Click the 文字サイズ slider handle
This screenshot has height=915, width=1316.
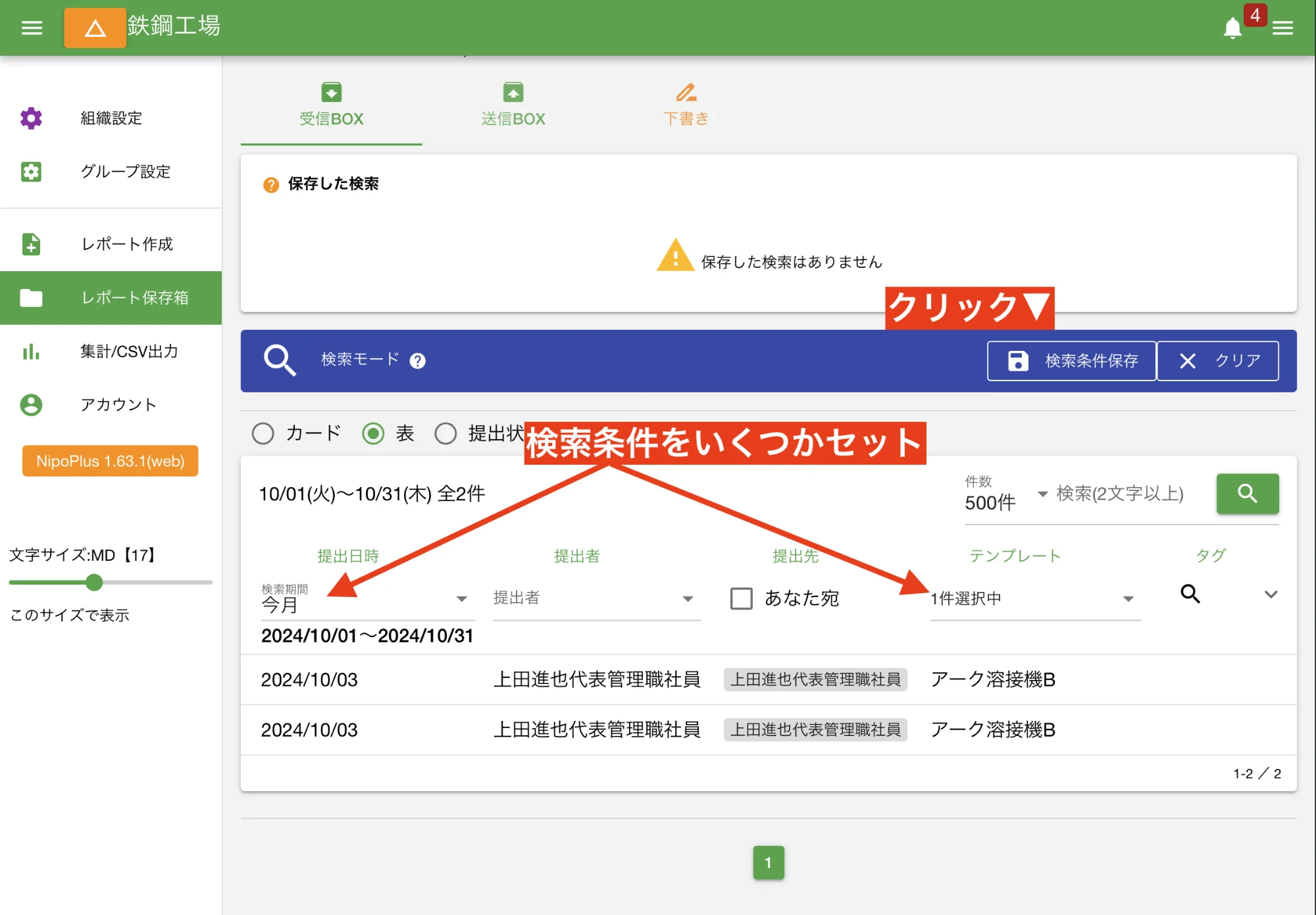pos(94,582)
